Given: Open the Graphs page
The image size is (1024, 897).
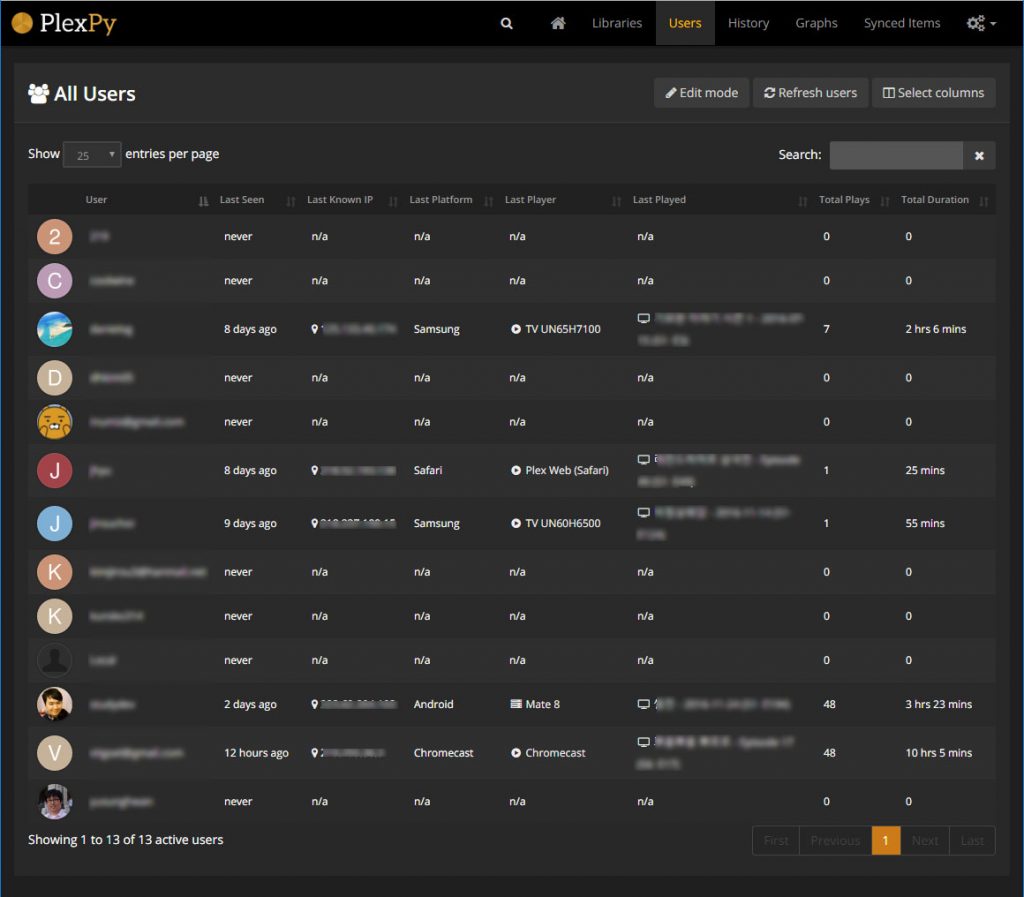Looking at the screenshot, I should [816, 23].
